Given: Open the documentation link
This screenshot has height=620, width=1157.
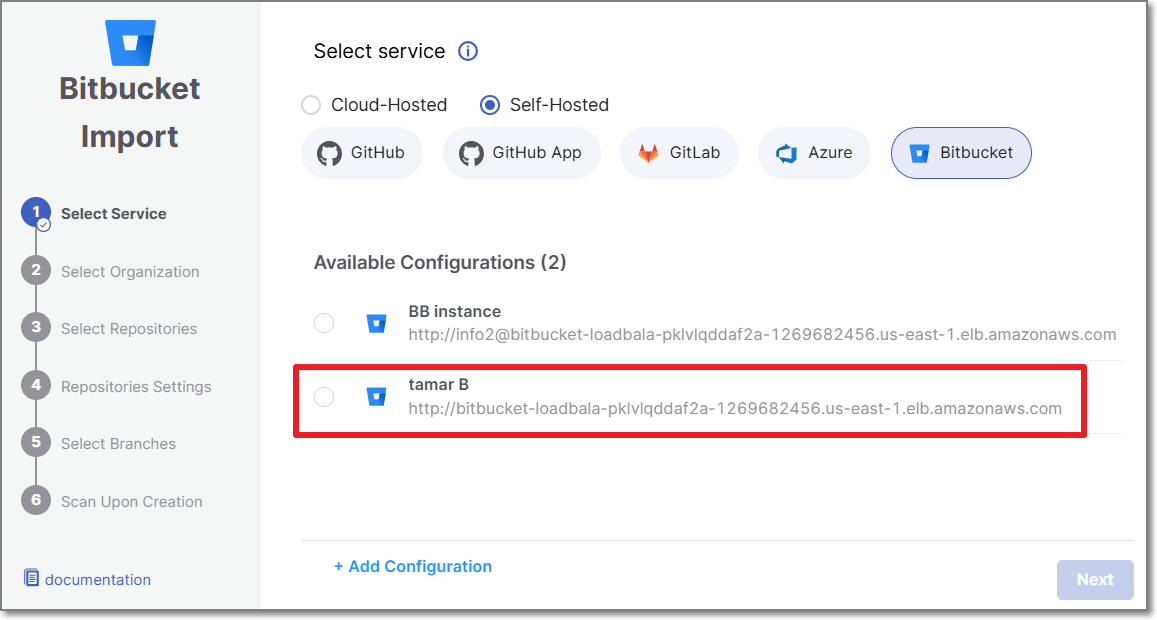Looking at the screenshot, I should tap(98, 579).
